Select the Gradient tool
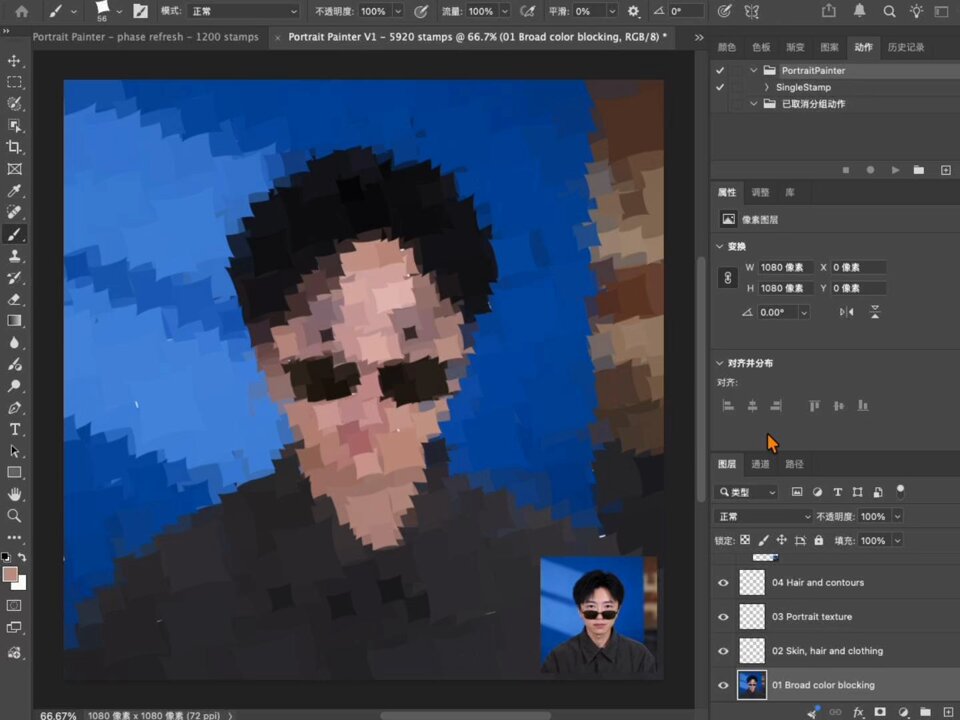The image size is (960, 720). [x=14, y=321]
